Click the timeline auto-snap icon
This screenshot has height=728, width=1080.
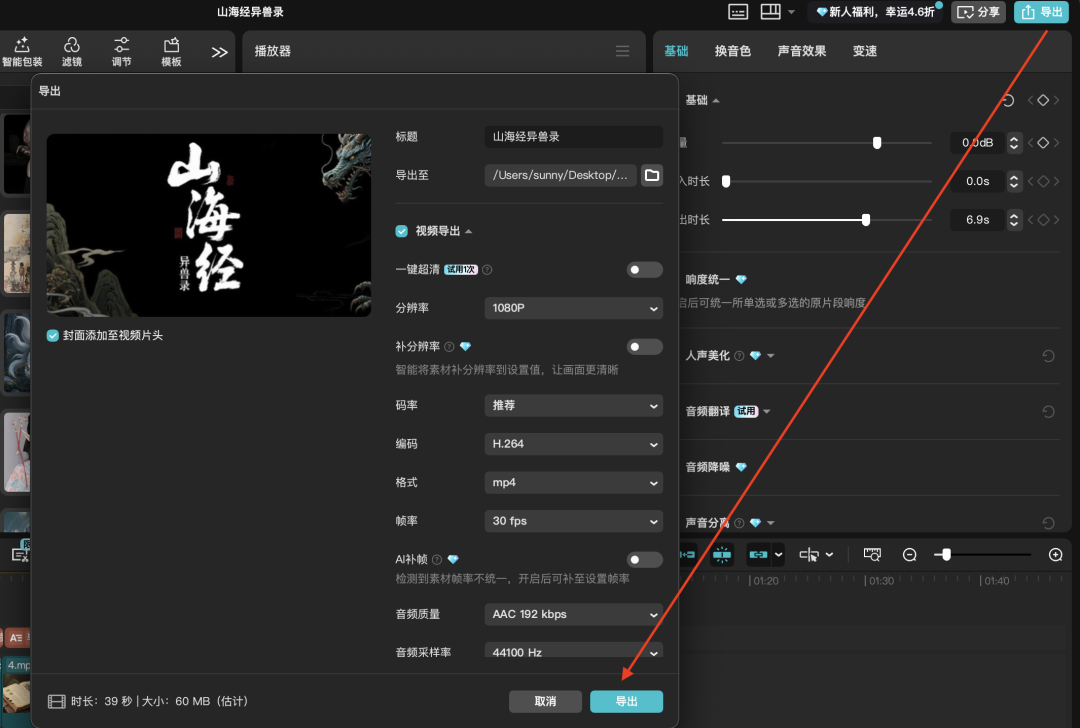click(722, 555)
